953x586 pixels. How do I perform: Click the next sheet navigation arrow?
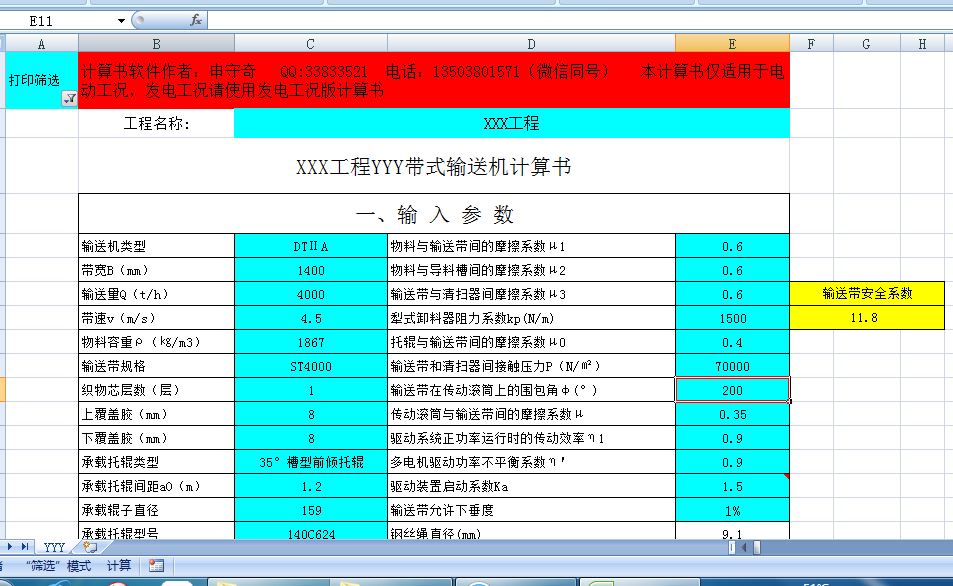tap(12, 547)
